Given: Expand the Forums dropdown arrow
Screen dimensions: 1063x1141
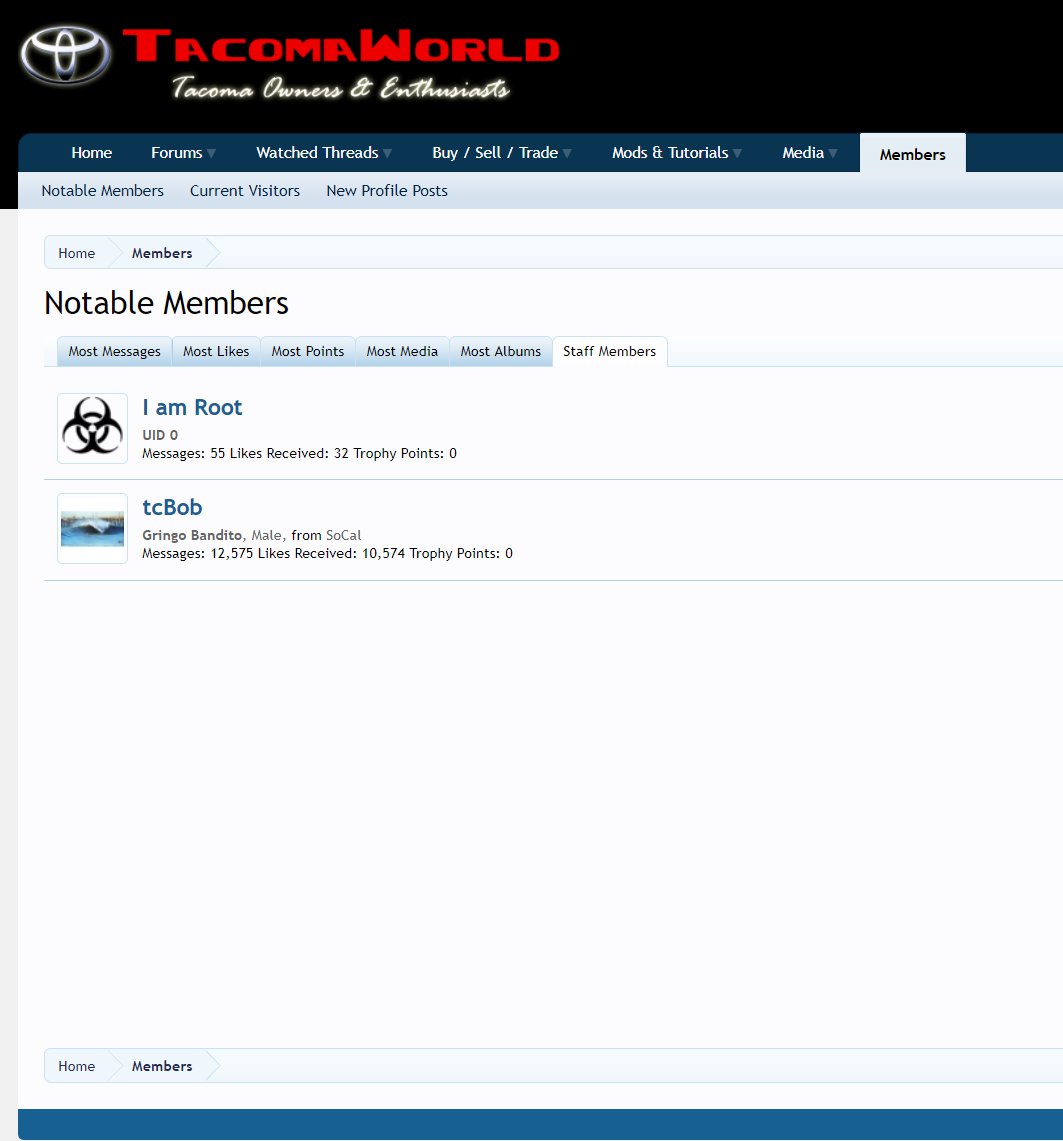Looking at the screenshot, I should (211, 153).
